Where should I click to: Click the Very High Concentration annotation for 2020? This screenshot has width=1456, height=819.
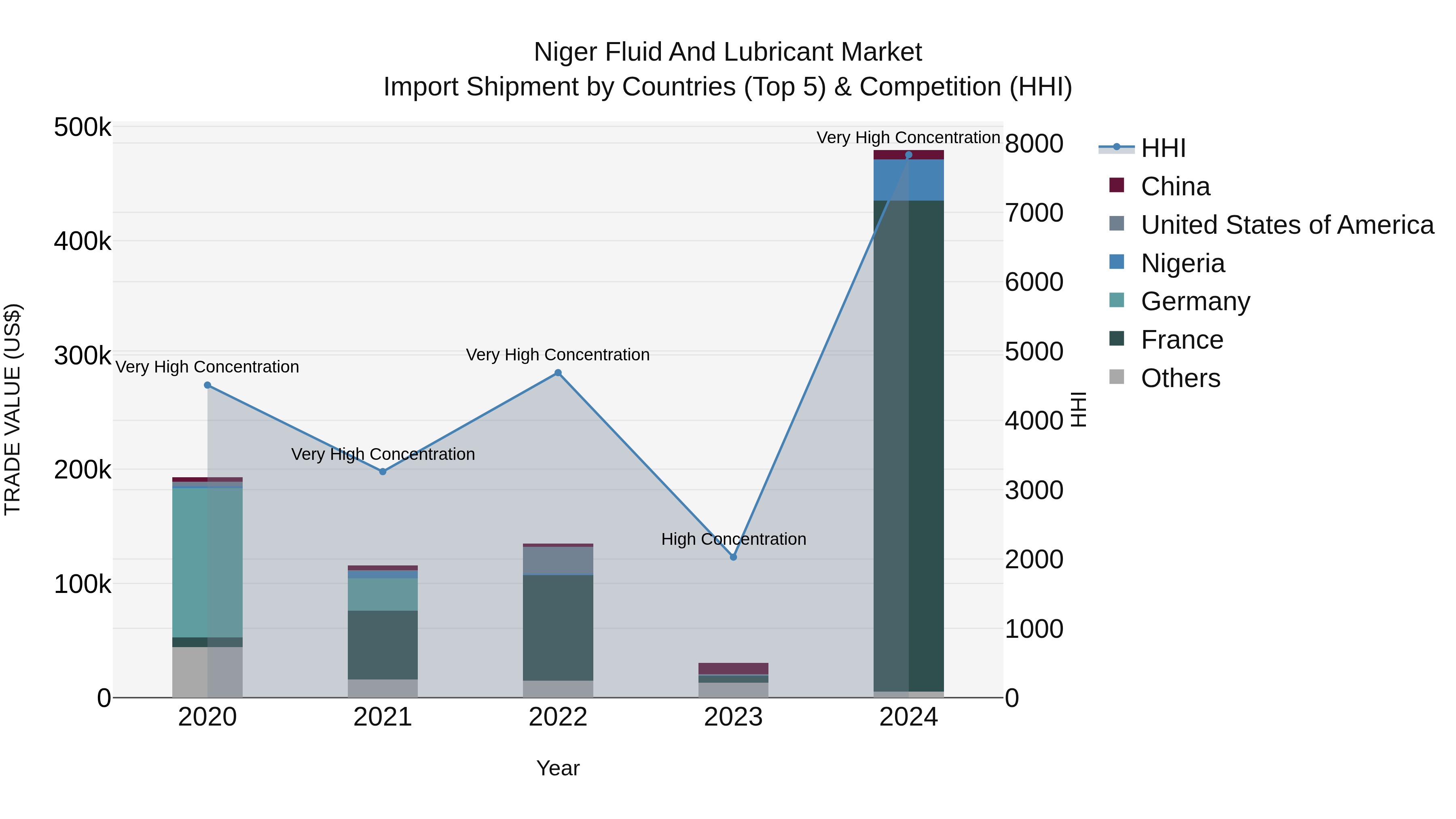(x=207, y=367)
